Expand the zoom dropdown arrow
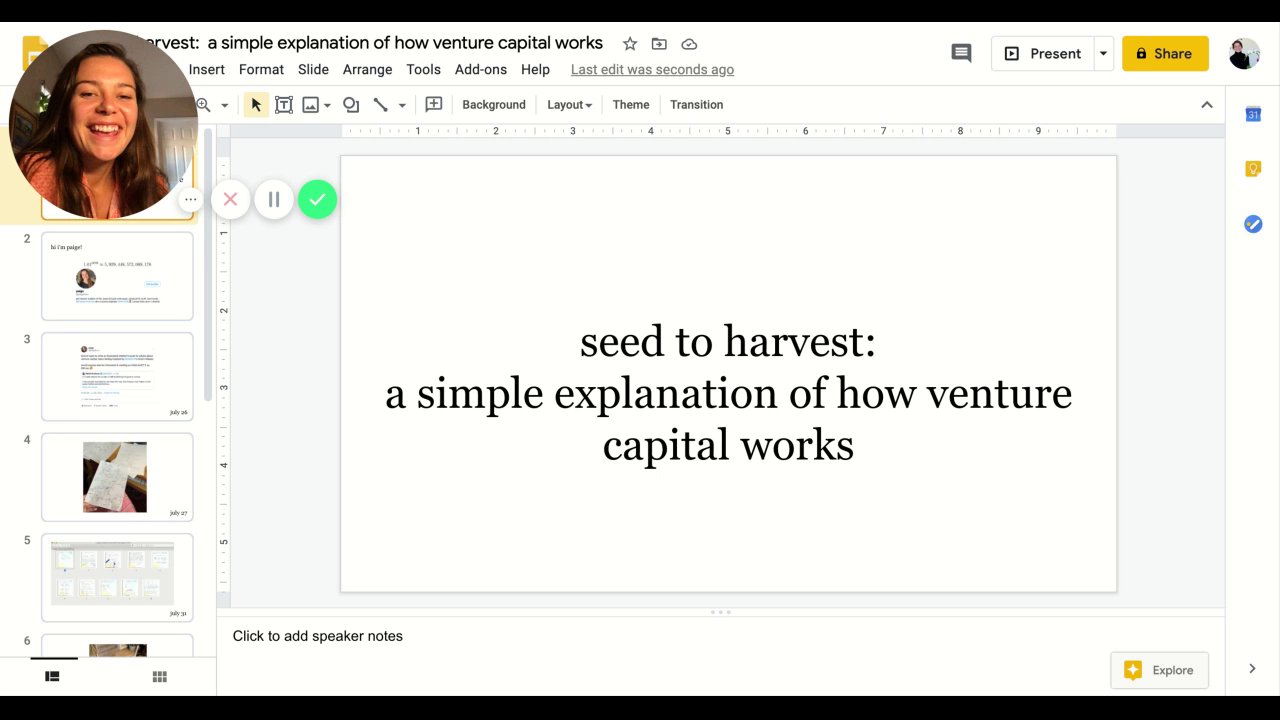The width and height of the screenshot is (1280, 720). click(224, 105)
